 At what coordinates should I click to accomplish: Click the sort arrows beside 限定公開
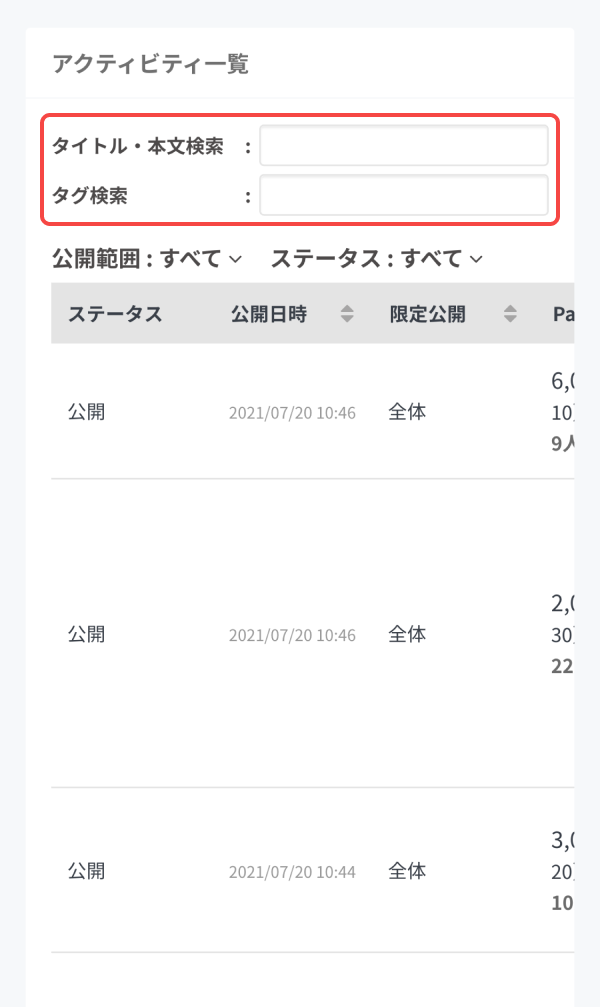click(510, 314)
